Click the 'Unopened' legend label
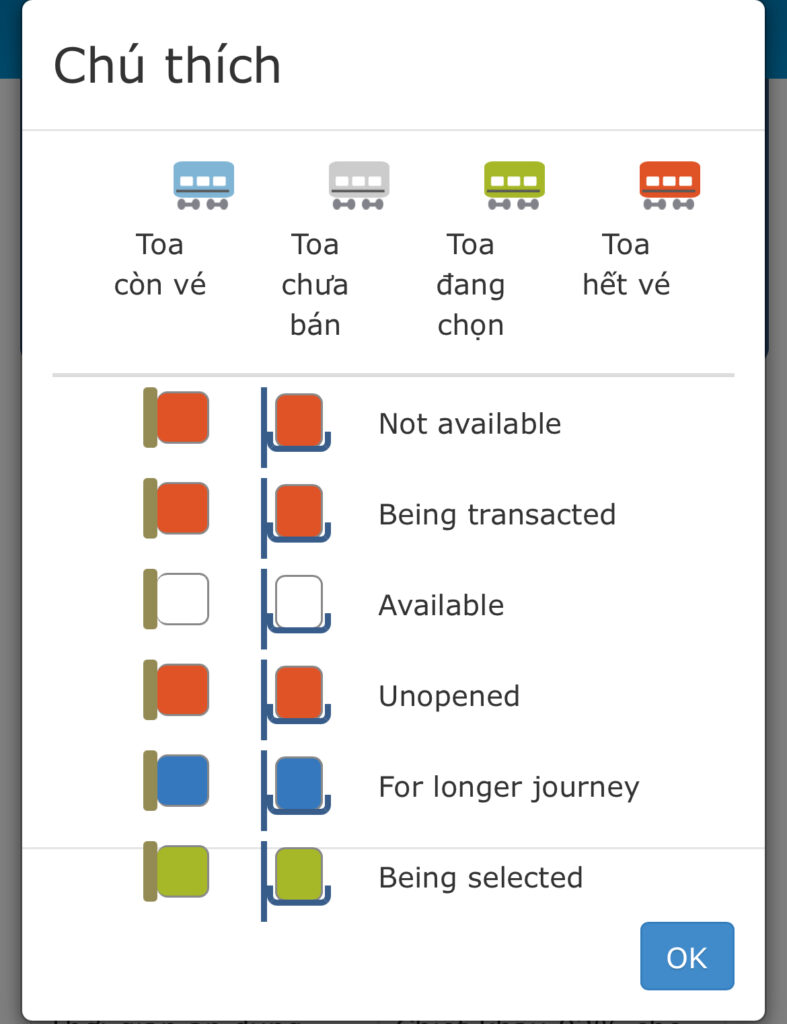 [x=450, y=697]
